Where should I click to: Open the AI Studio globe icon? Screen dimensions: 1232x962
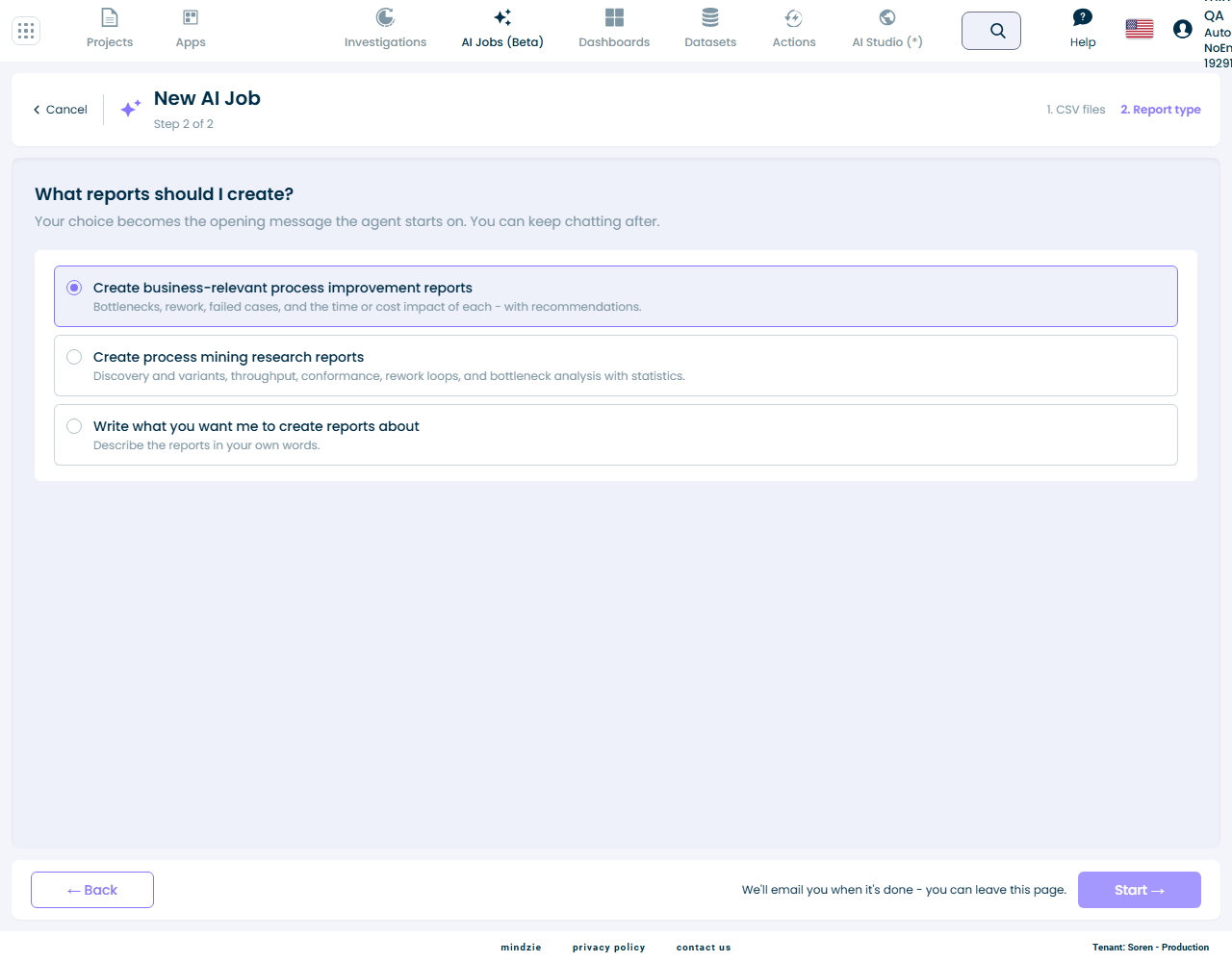887,17
